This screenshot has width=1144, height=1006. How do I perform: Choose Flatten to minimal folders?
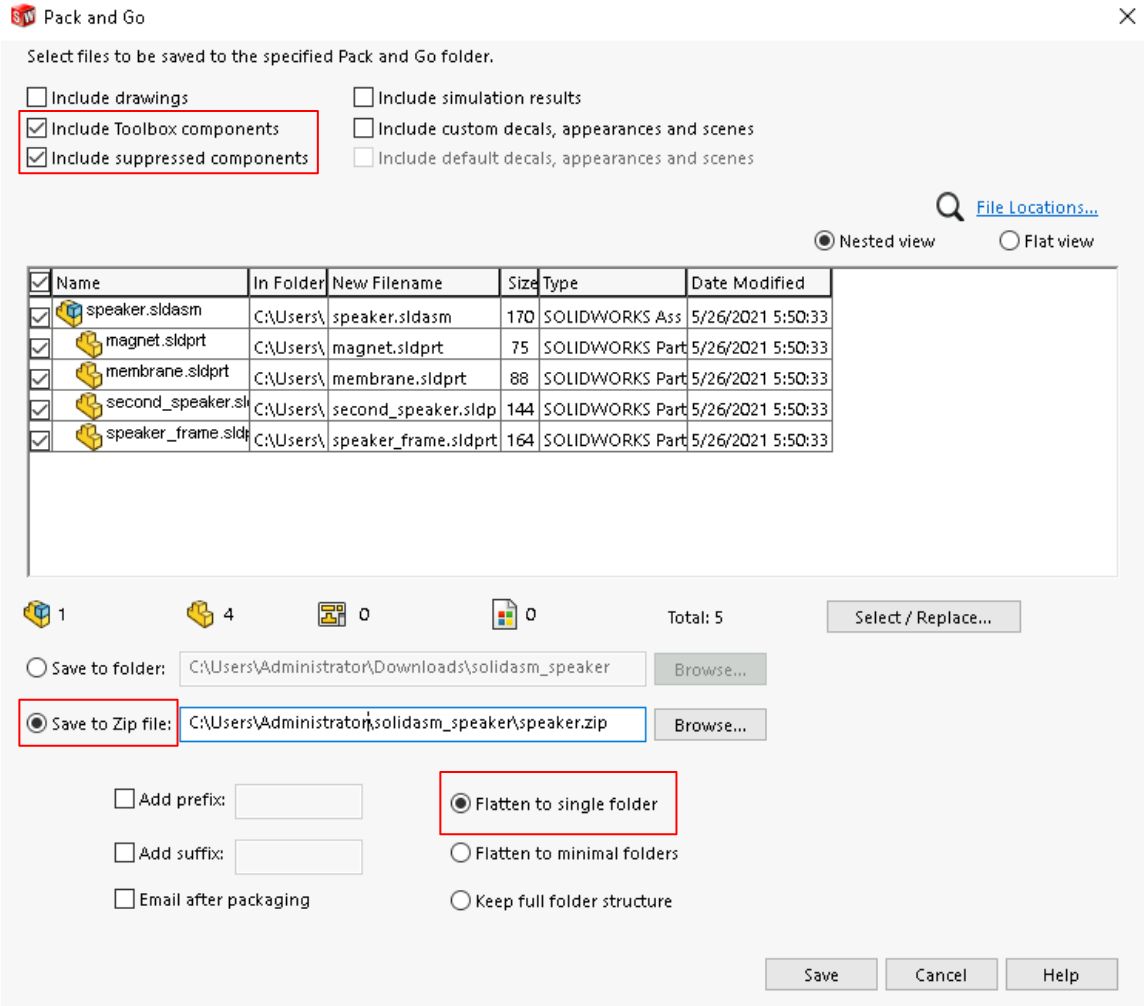460,853
